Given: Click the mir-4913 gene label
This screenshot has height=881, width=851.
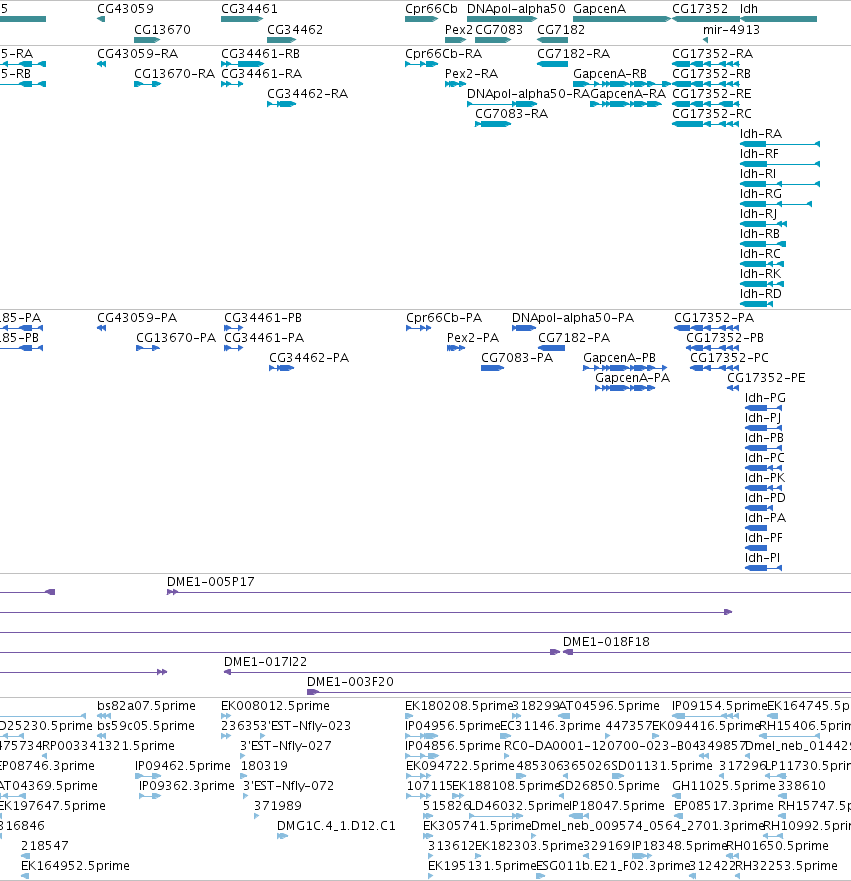Looking at the screenshot, I should pos(731,30).
